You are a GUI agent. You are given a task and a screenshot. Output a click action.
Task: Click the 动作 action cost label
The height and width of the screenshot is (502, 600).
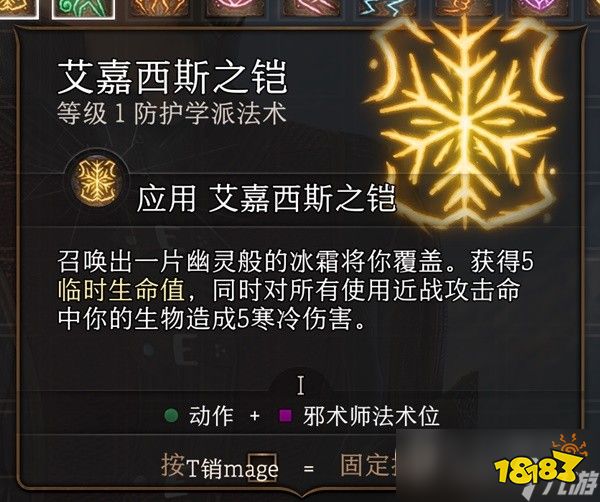211,416
